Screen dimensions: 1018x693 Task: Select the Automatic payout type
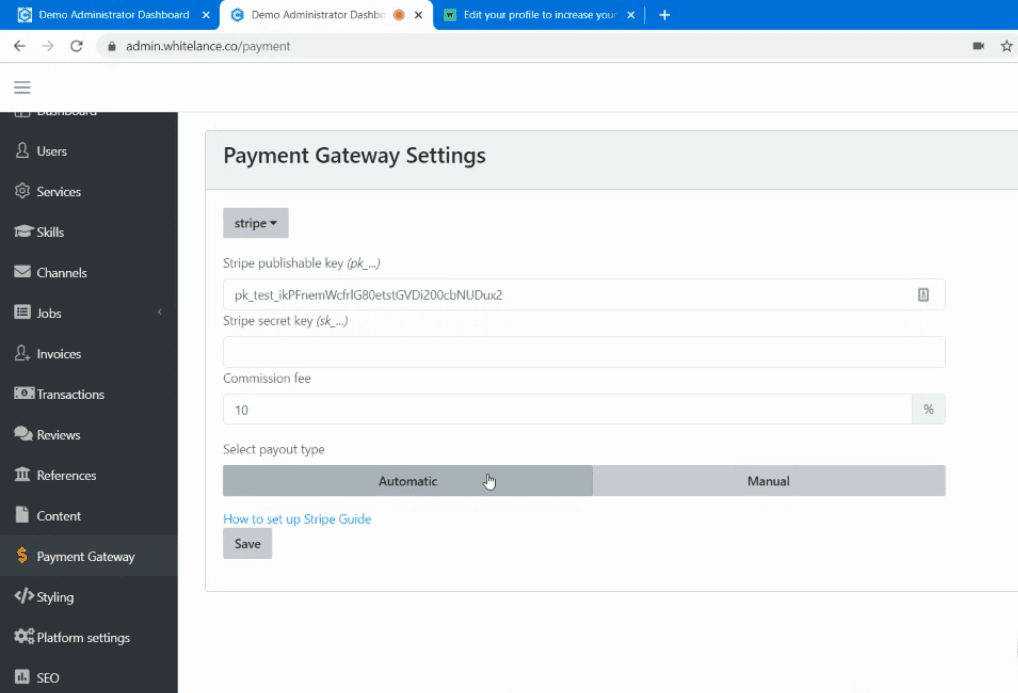408,481
